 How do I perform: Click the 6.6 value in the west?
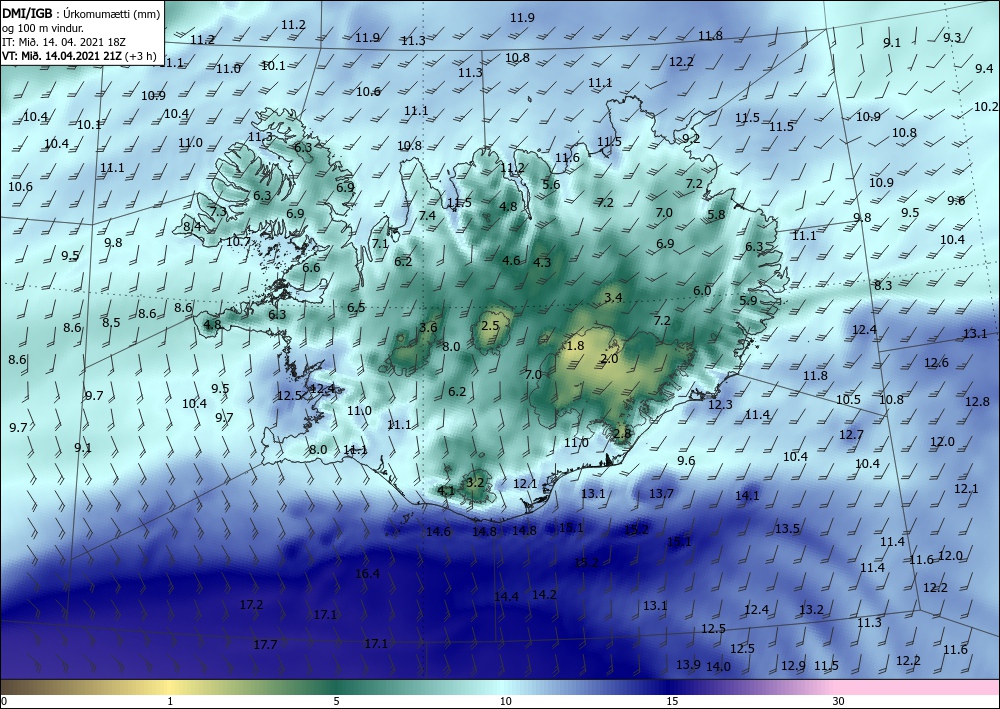pyautogui.click(x=311, y=268)
